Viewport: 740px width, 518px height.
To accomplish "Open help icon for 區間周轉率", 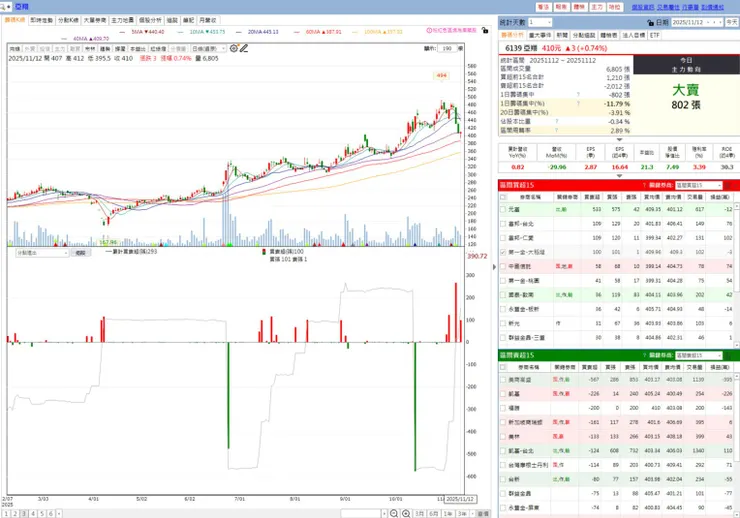I will [556, 130].
